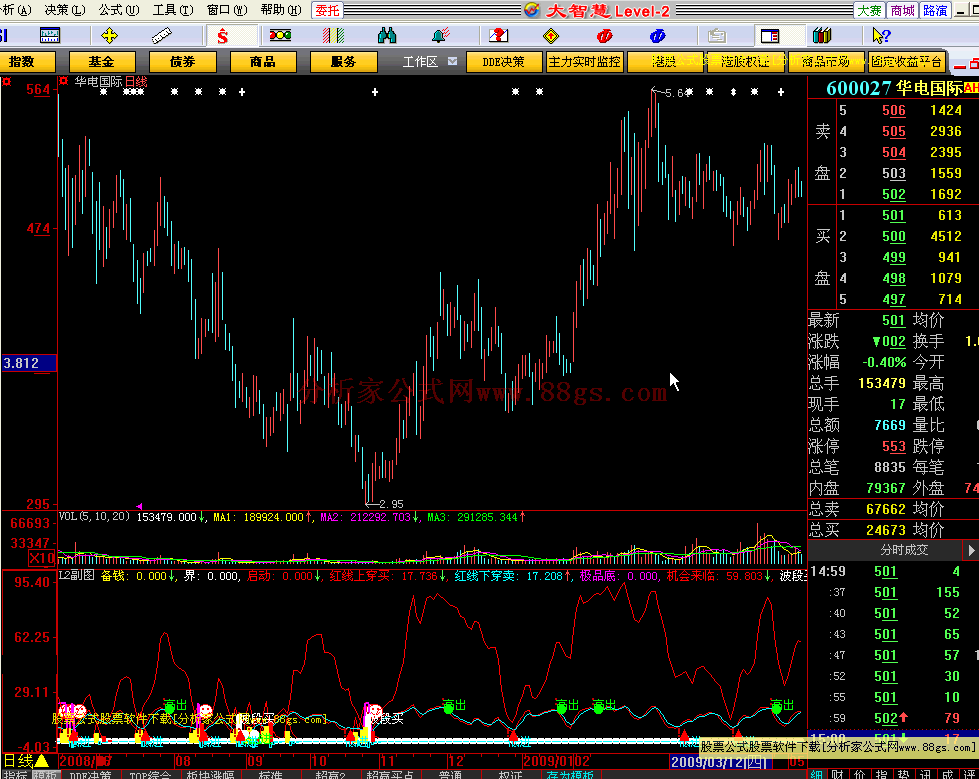
Task: Click the window layout icon
Action: (769, 36)
